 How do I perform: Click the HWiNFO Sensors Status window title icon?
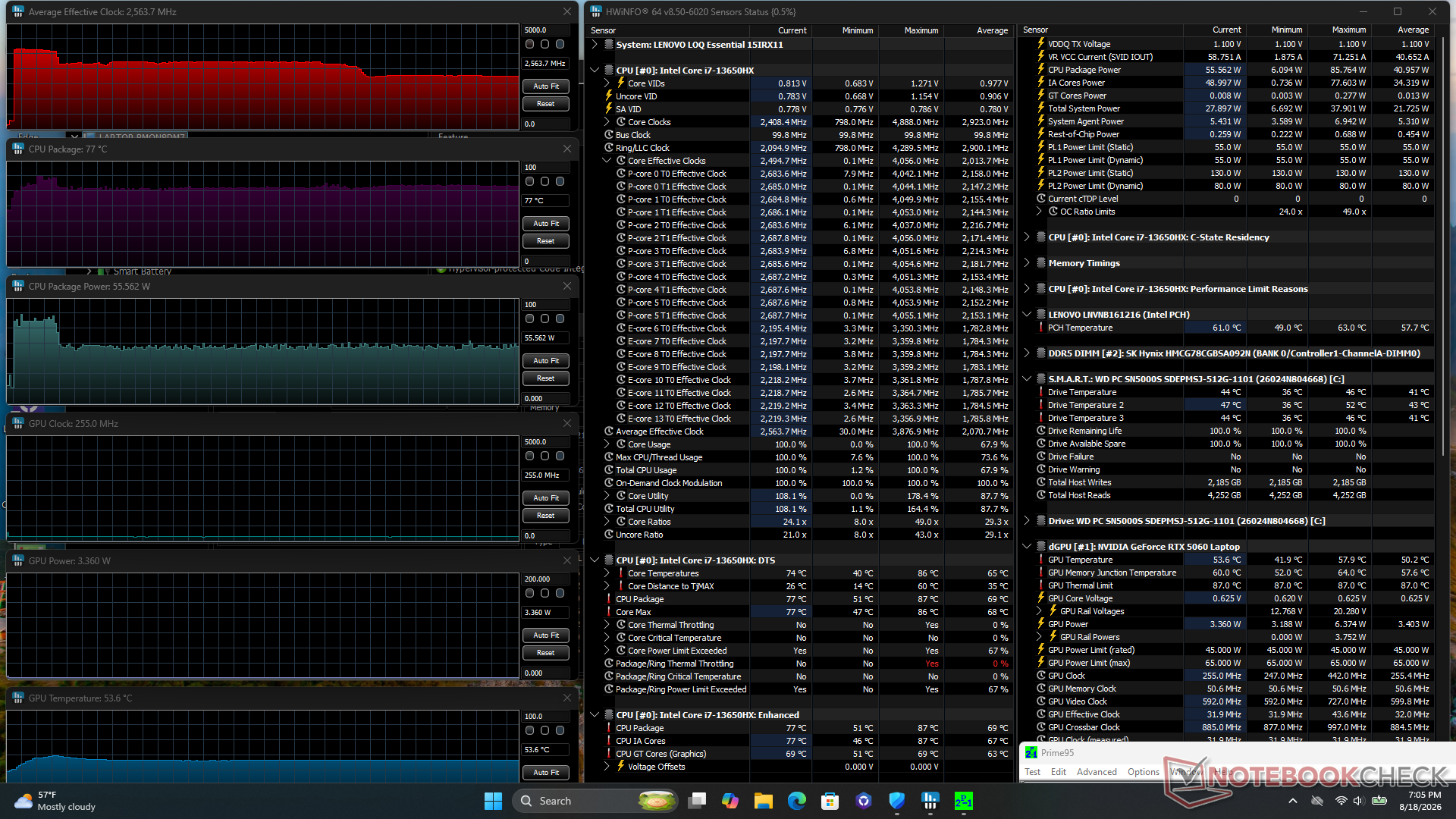click(595, 11)
